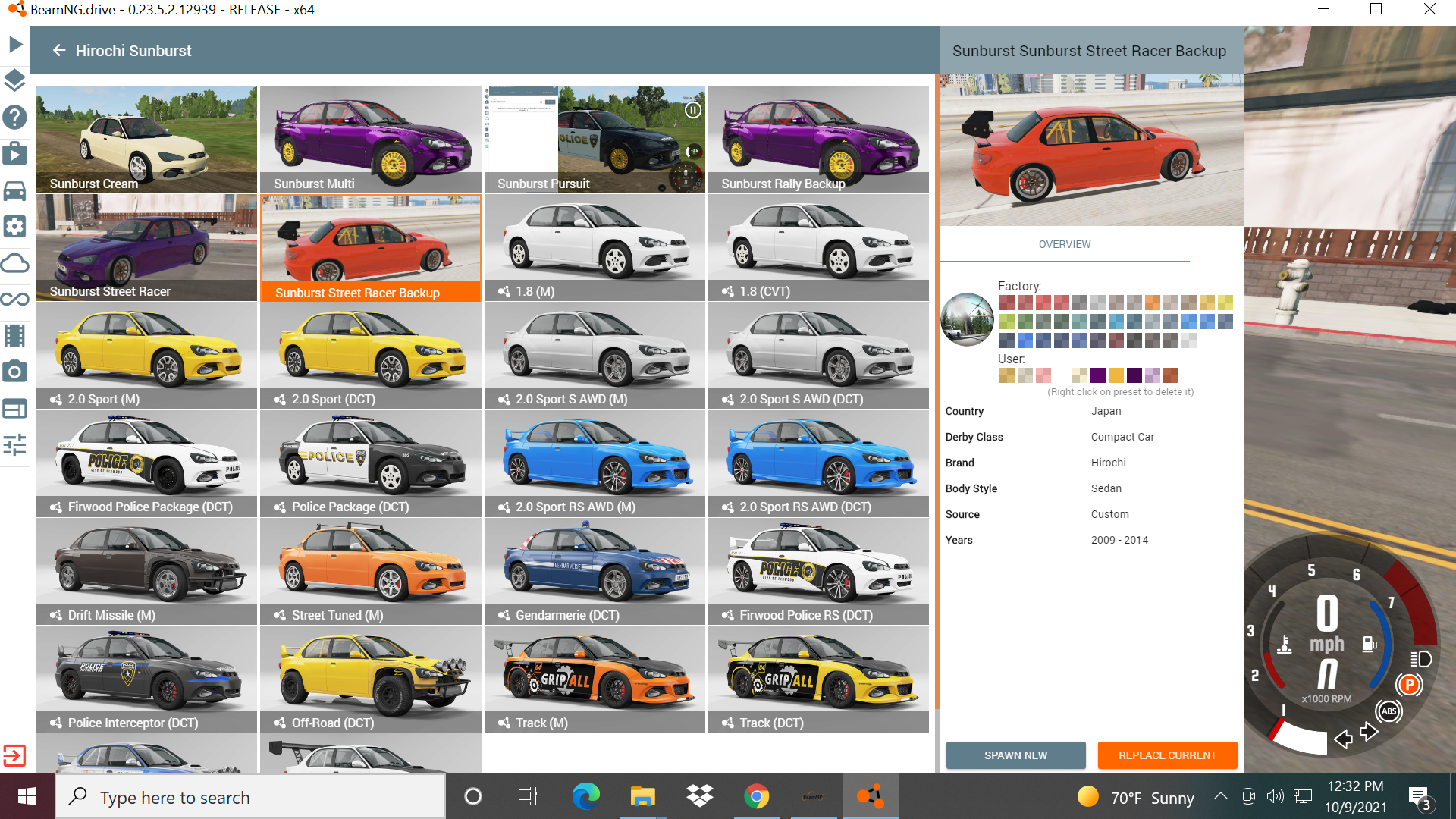
Task: Click the Play icon in left sidebar
Action: pos(15,44)
